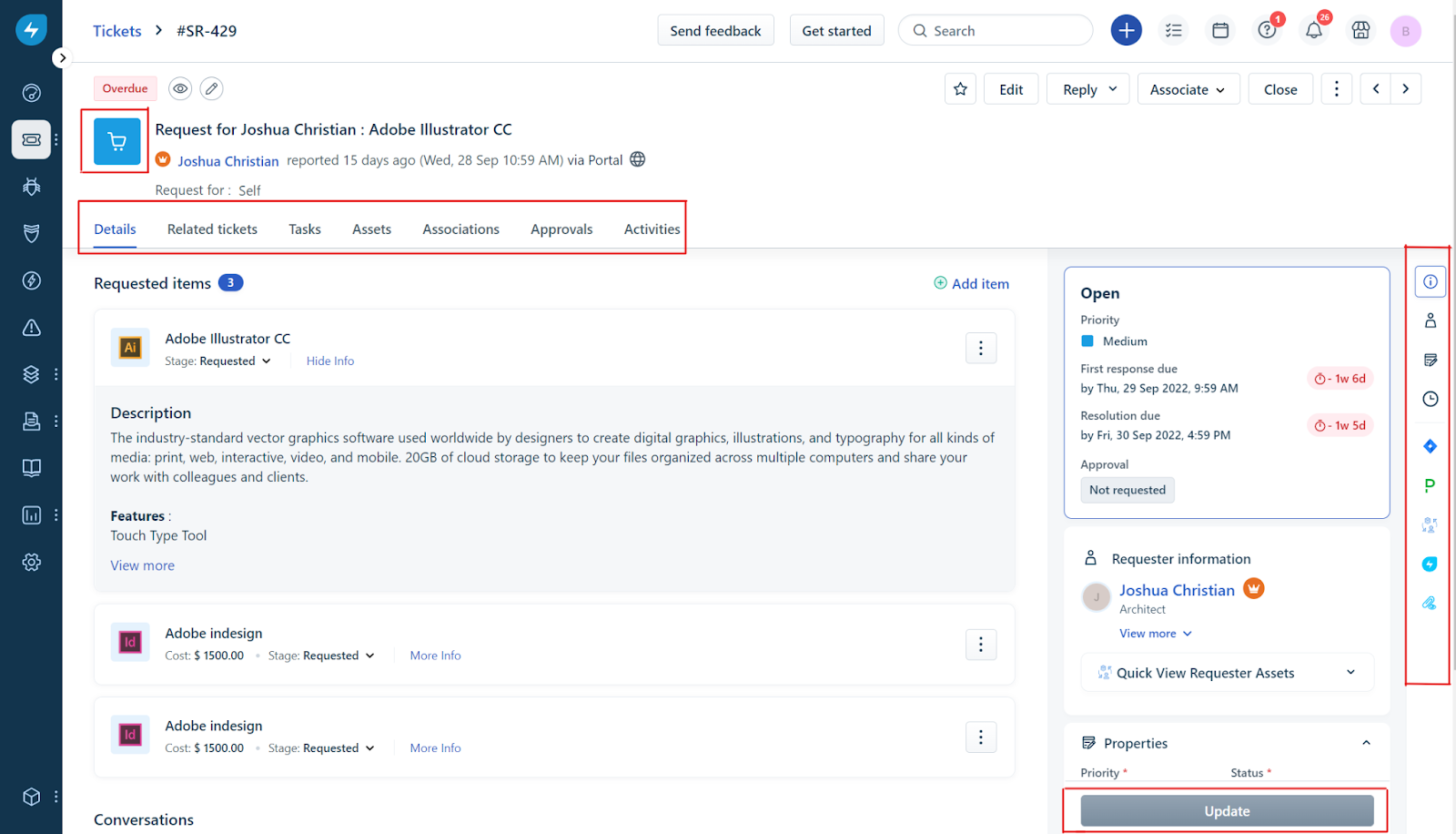
Task: Open the clock icon in right rail
Action: point(1431,399)
